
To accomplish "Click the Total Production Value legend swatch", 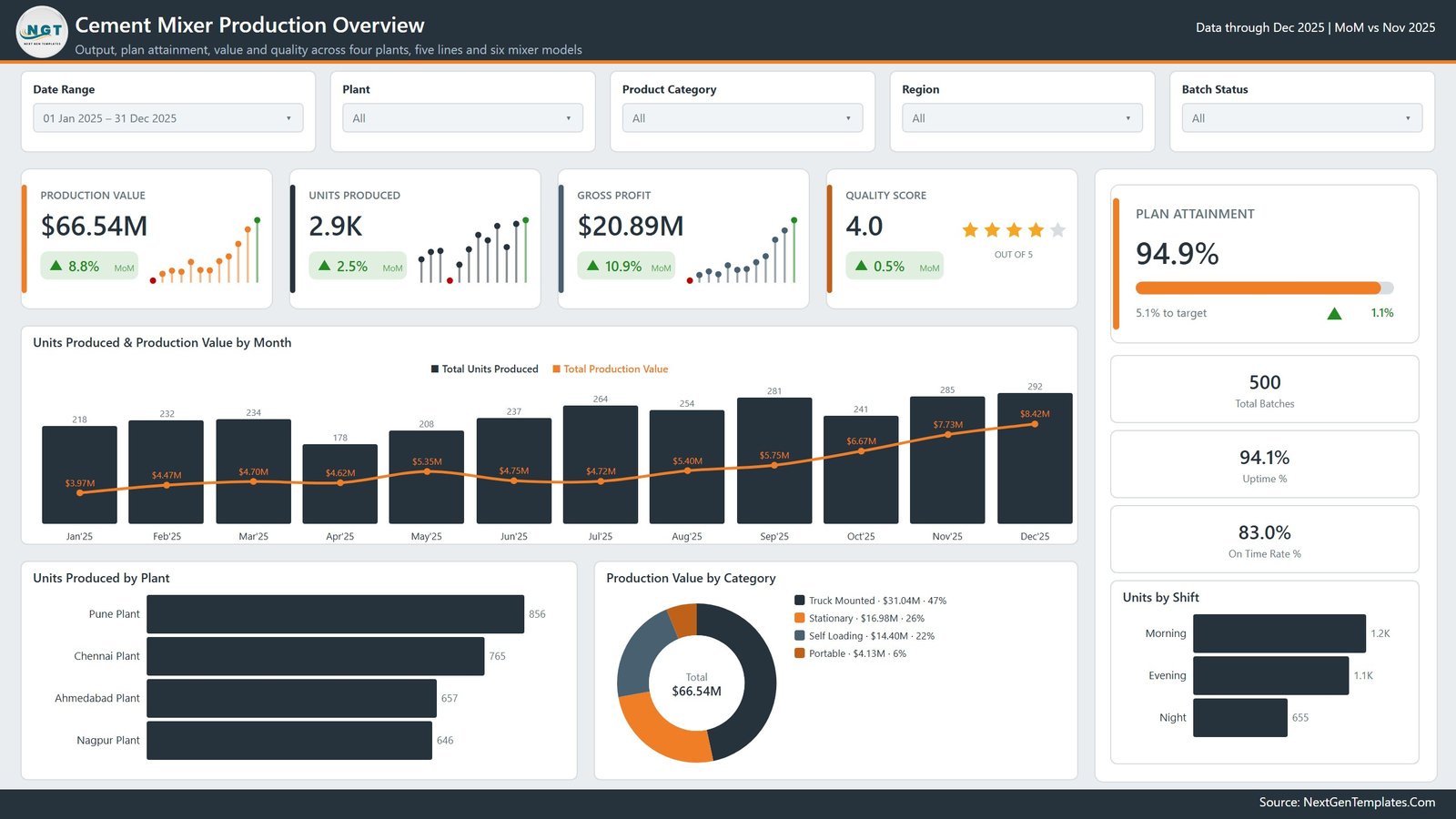I will (x=556, y=369).
